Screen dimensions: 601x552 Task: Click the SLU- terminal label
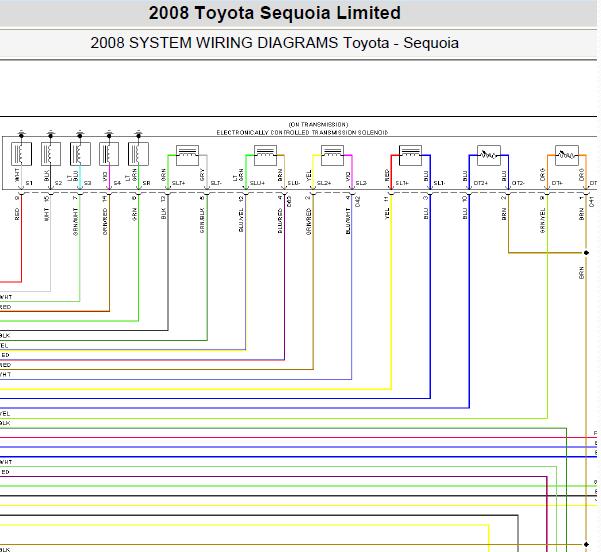294,183
